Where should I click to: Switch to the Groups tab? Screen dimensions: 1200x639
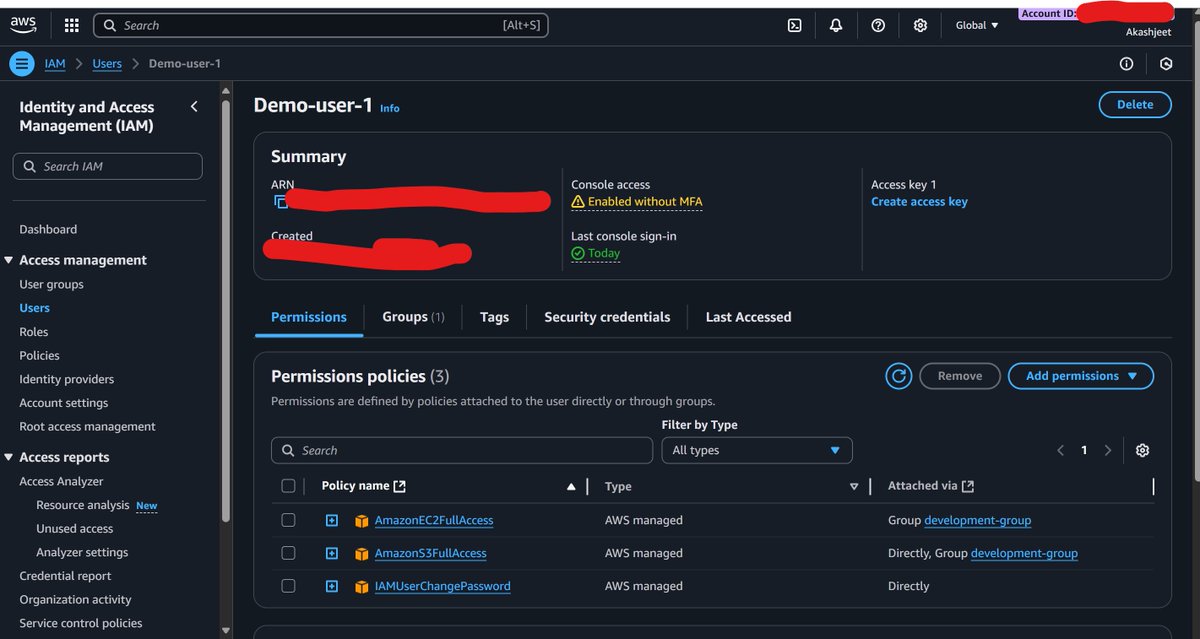(x=413, y=317)
